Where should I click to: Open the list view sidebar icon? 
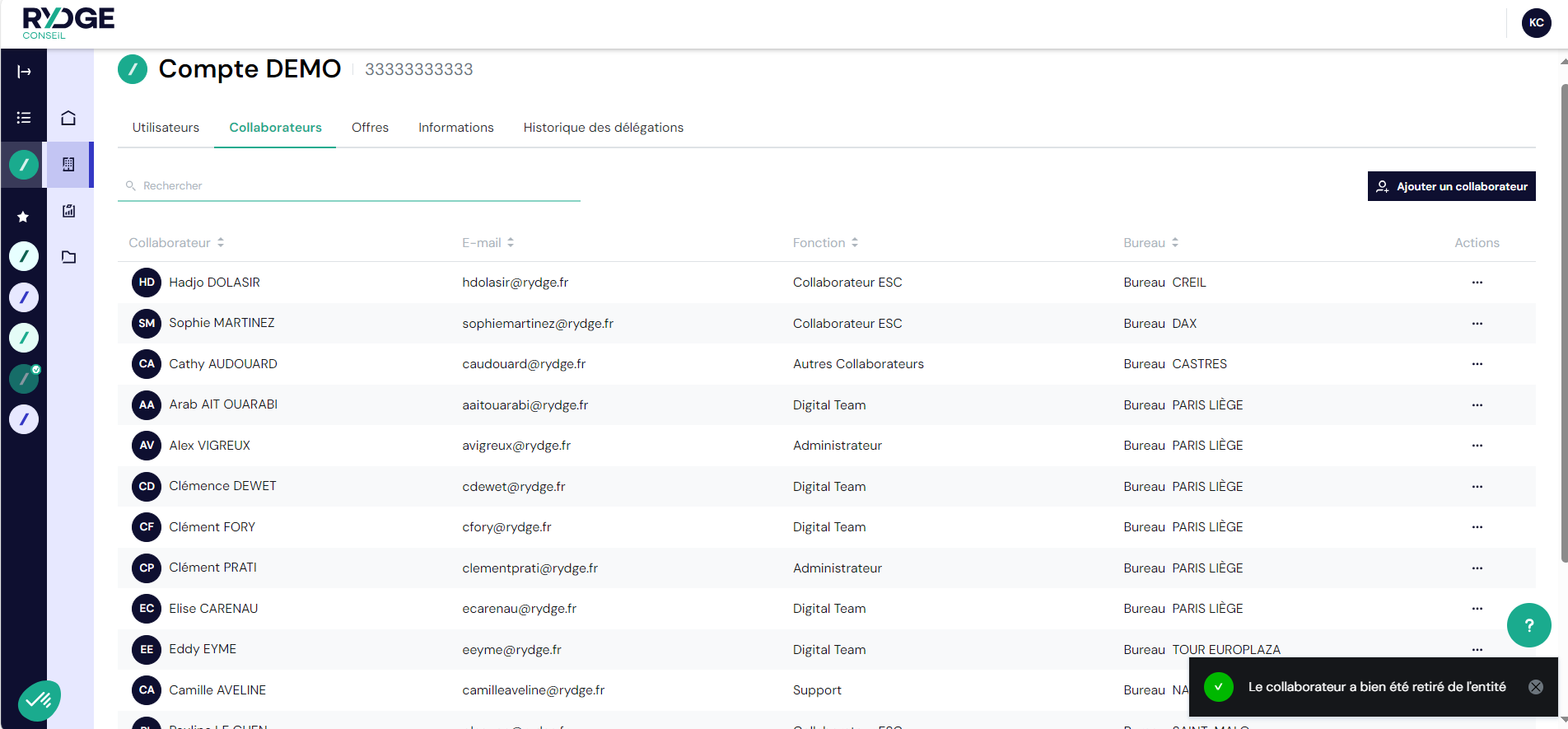[x=24, y=118]
